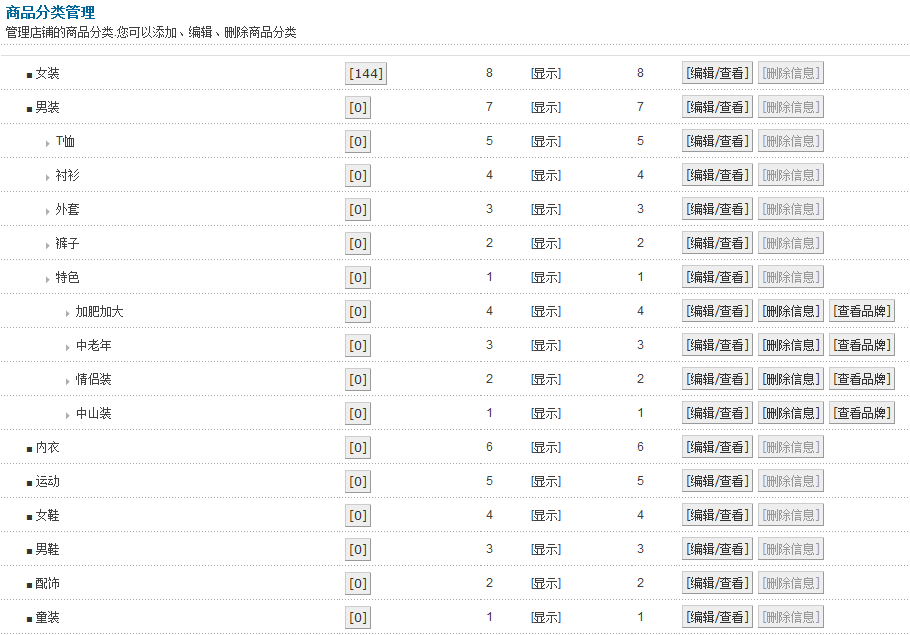The width and height of the screenshot is (910, 635).
Task: Expand the 加肥加大 subcategory arrow
Action: [x=67, y=313]
